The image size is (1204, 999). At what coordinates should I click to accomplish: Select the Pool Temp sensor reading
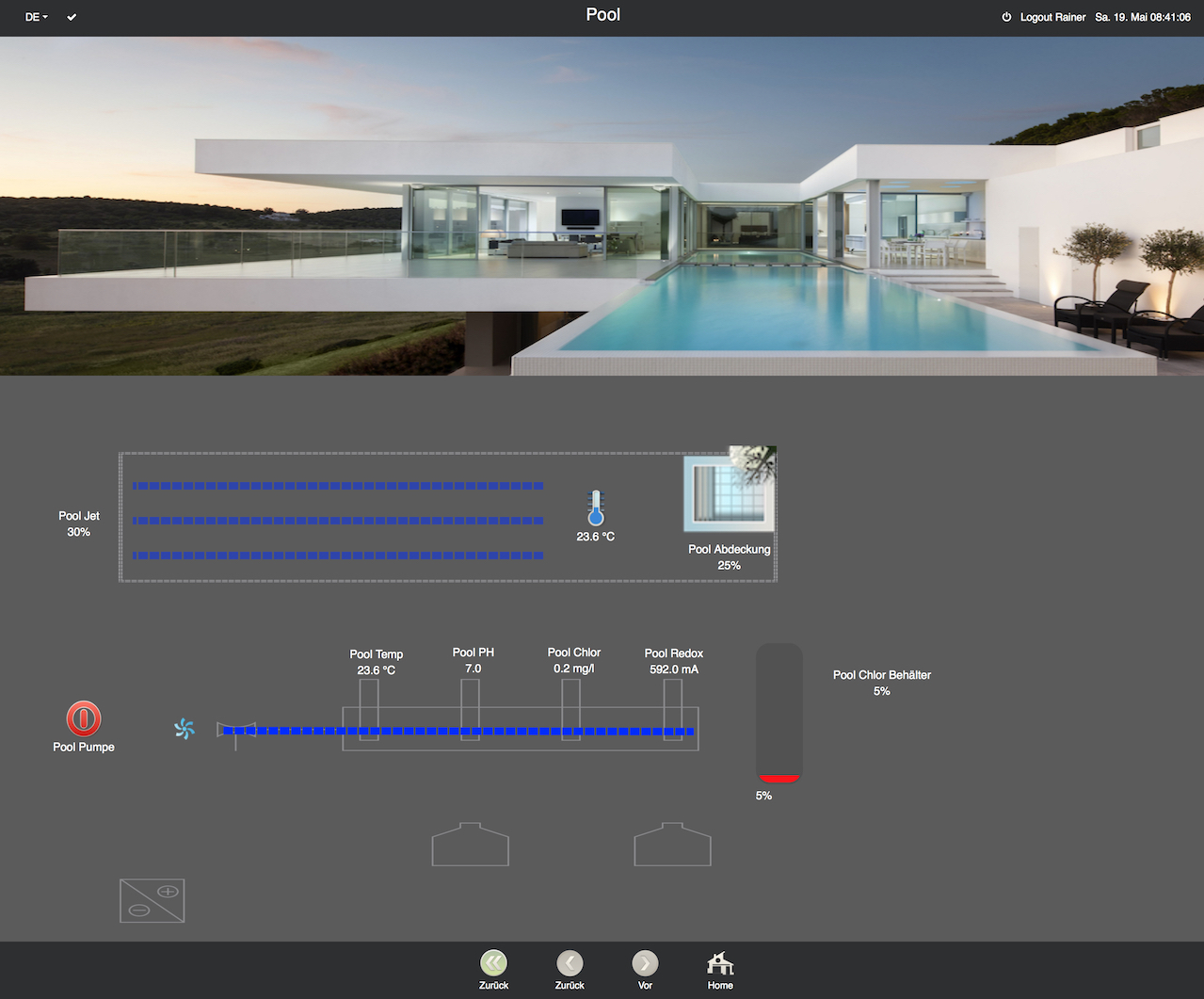tap(376, 662)
